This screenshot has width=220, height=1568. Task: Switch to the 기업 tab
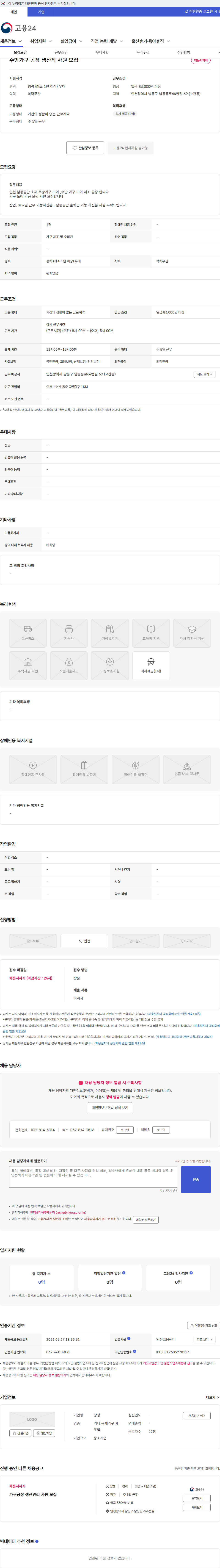(41, 12)
